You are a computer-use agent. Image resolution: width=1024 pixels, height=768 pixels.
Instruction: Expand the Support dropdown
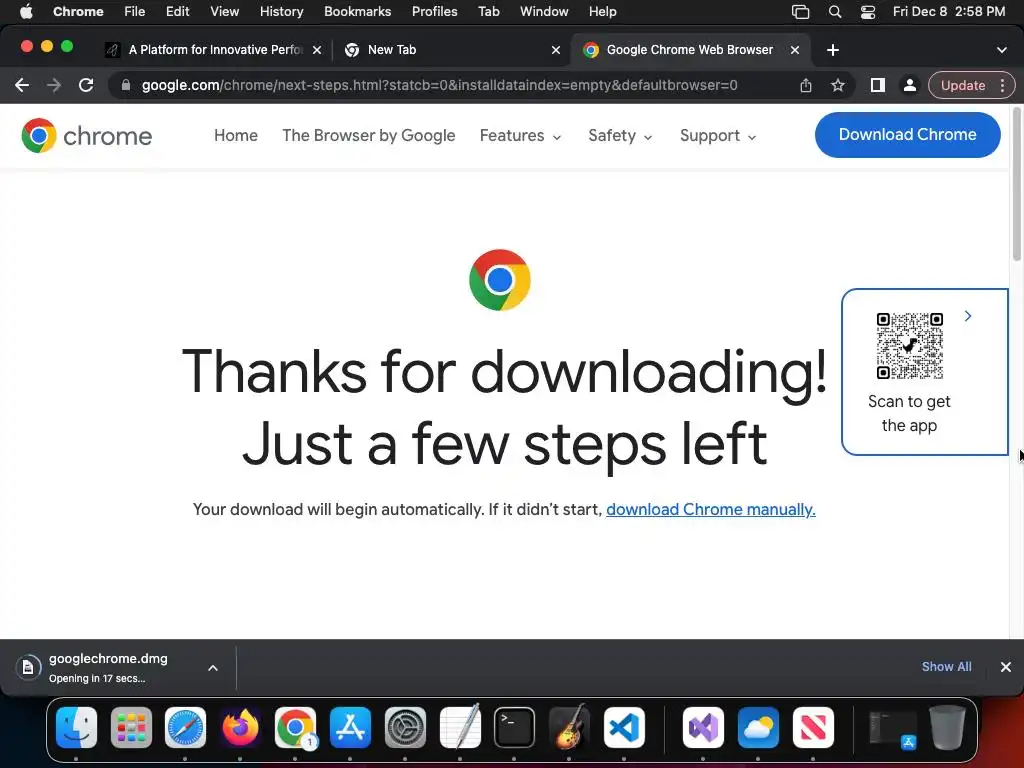718,136
